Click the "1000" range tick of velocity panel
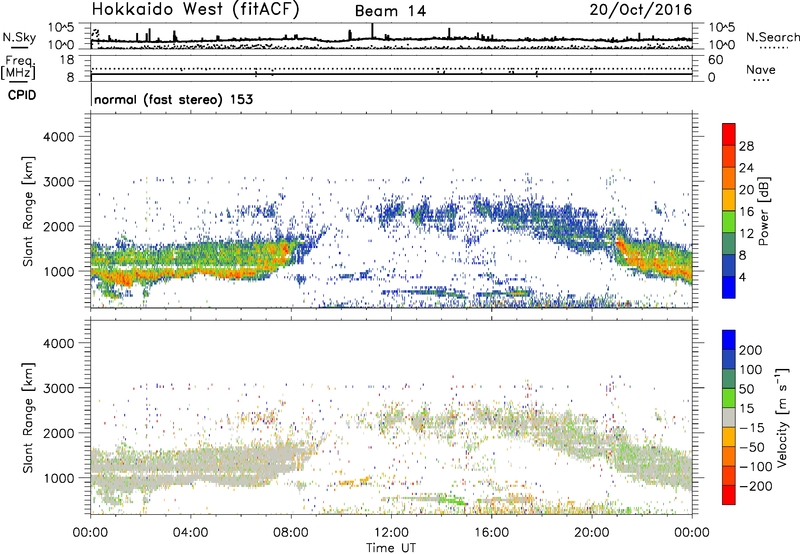This screenshot has height=554, width=800. coord(59,478)
